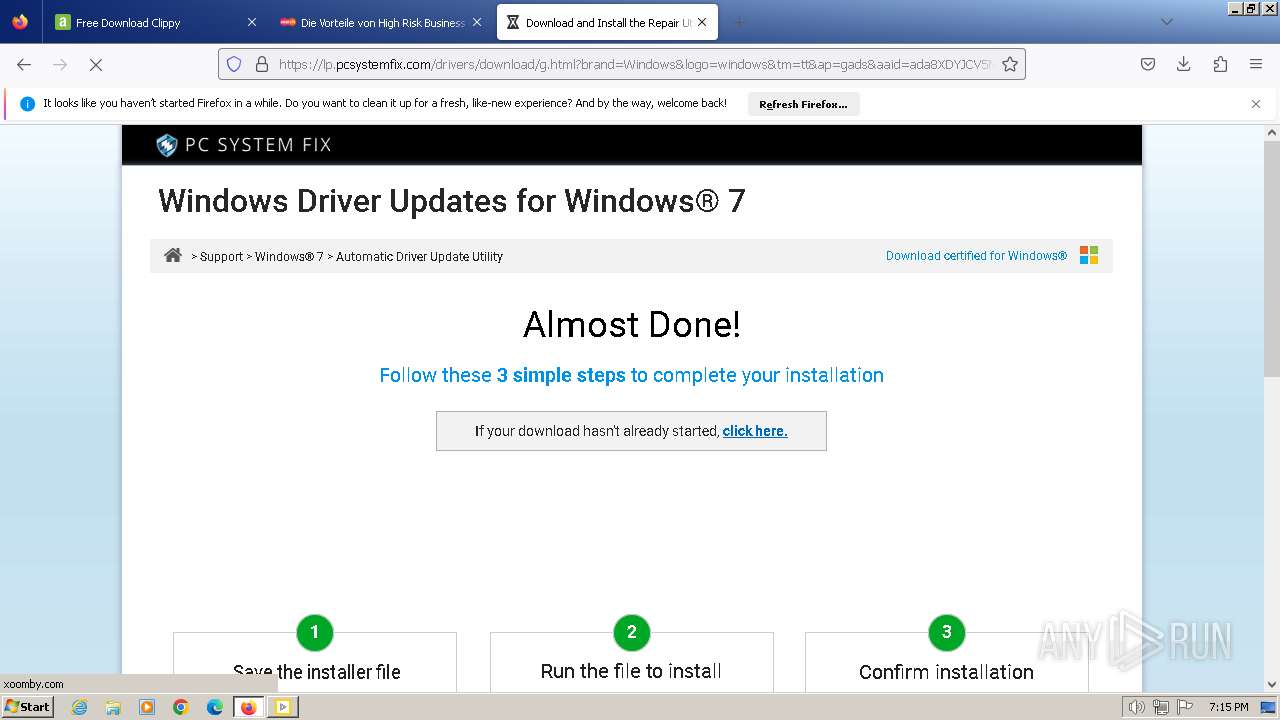This screenshot has height=720, width=1280.
Task: Select 'Run the file to install' step
Action: 631,671
